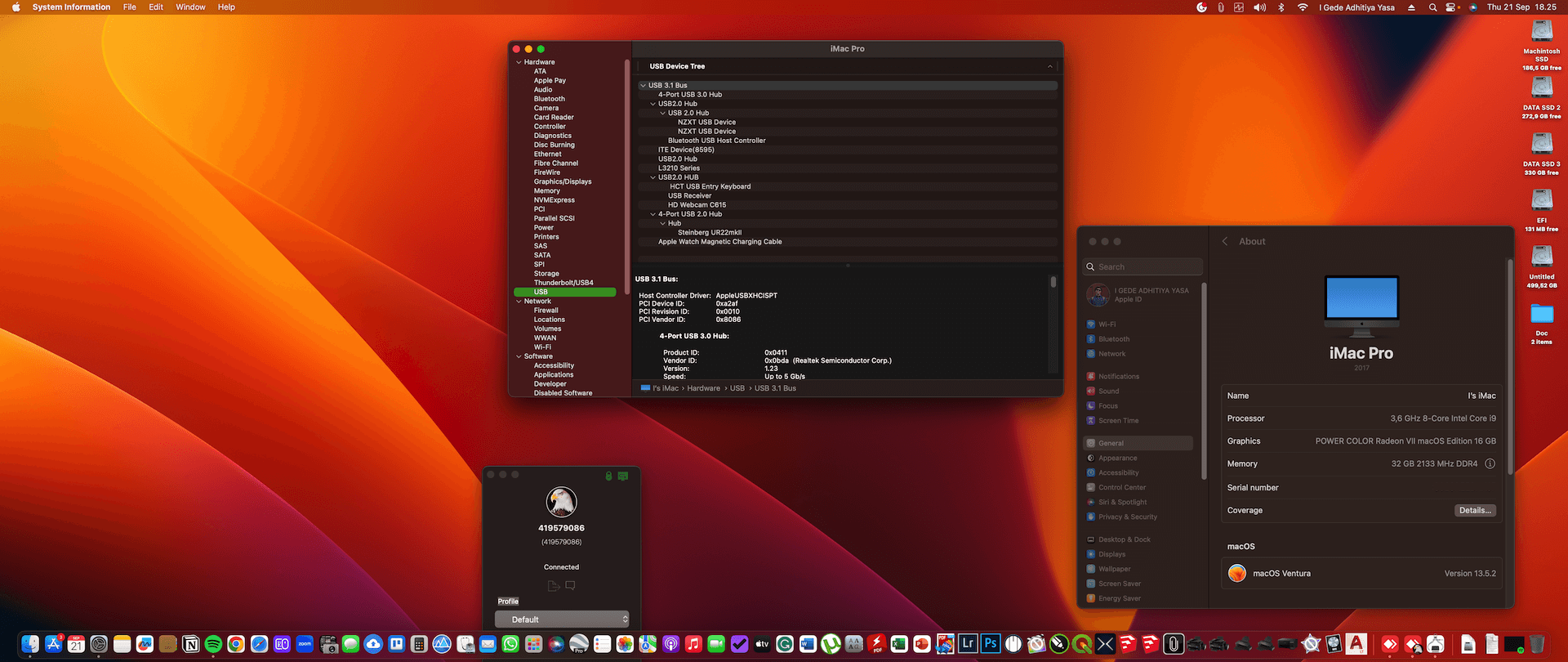Select Graphics/Displays in hardware list
Viewport: 1568px width, 662px height.
point(563,181)
